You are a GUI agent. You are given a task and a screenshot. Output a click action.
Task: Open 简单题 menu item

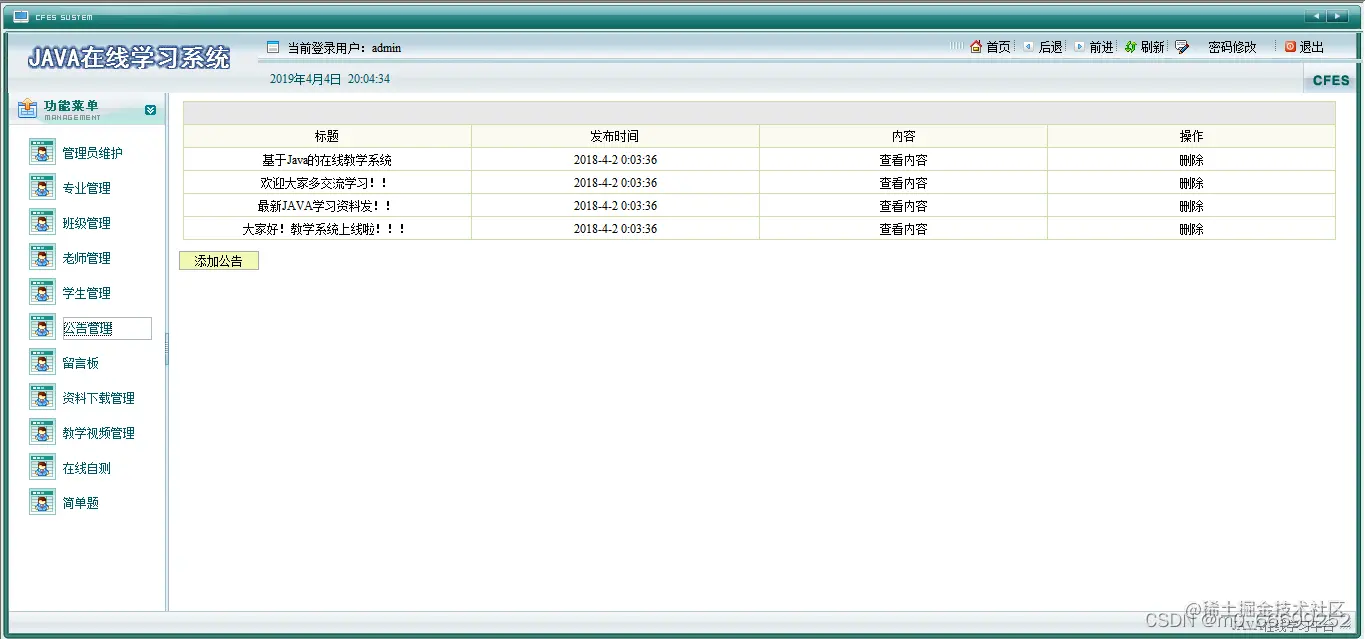[x=81, y=503]
